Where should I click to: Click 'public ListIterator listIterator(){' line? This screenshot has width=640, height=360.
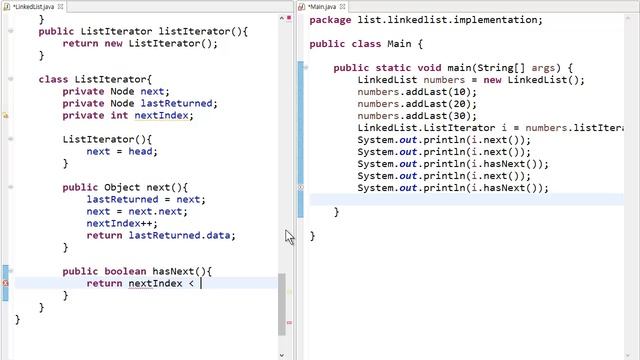point(143,31)
